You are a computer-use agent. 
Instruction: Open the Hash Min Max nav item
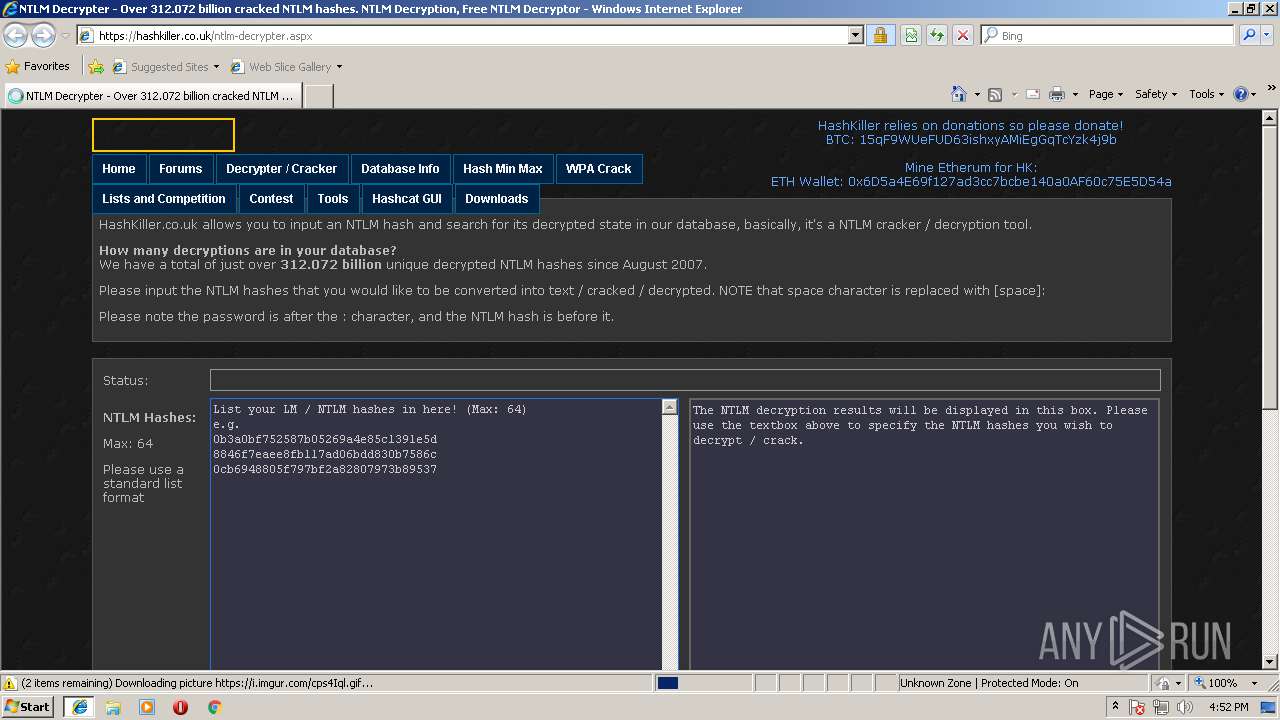pyautogui.click(x=503, y=169)
